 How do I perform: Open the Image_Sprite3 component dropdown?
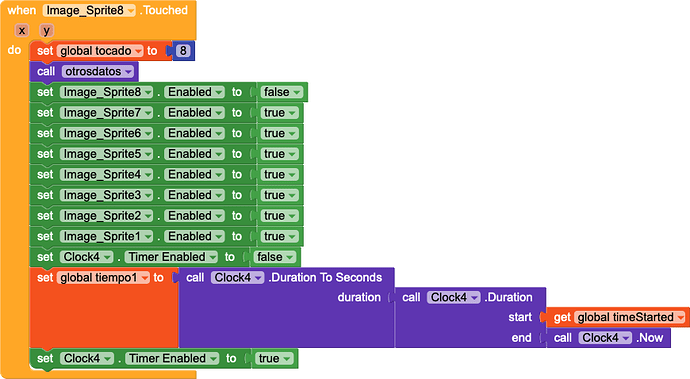point(106,195)
